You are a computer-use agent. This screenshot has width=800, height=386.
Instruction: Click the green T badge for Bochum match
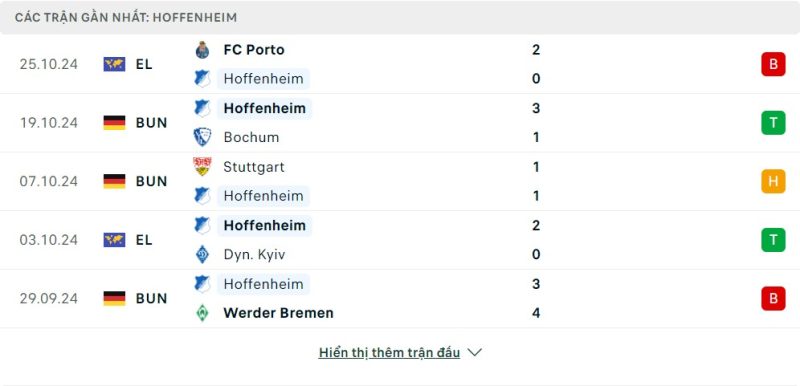click(x=773, y=123)
